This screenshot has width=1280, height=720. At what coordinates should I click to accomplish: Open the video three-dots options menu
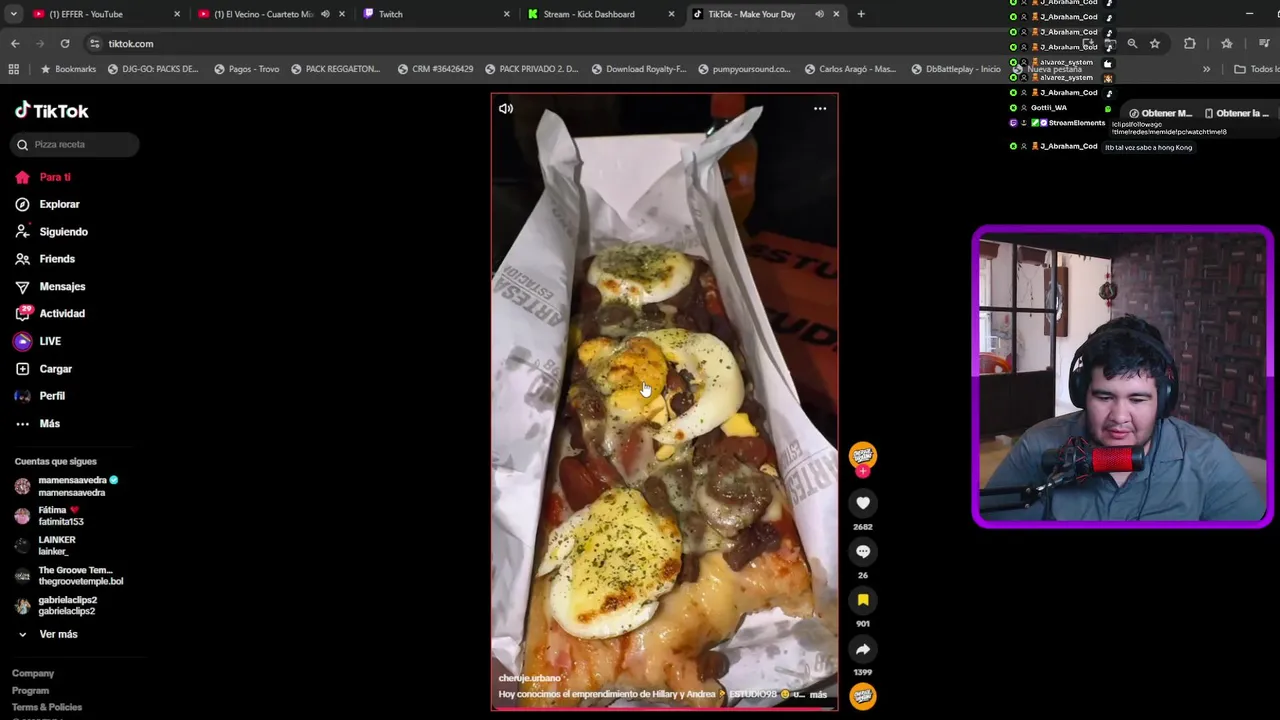pos(820,108)
